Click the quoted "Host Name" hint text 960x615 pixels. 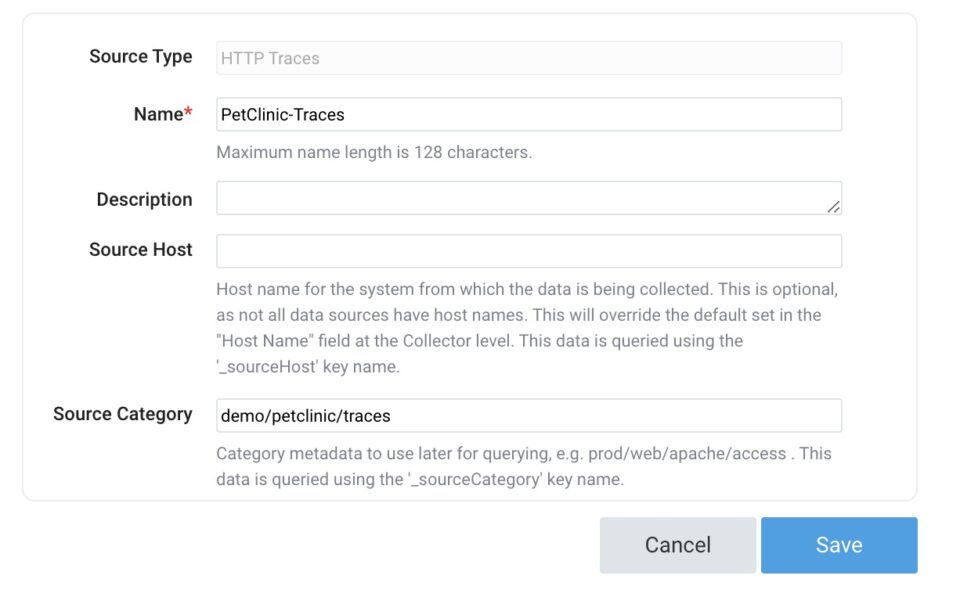click(x=267, y=341)
